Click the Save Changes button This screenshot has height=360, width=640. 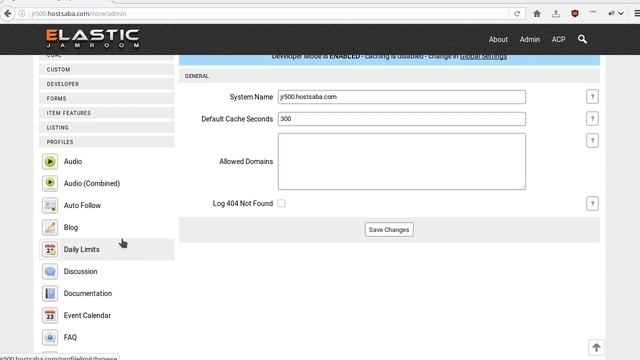click(389, 230)
